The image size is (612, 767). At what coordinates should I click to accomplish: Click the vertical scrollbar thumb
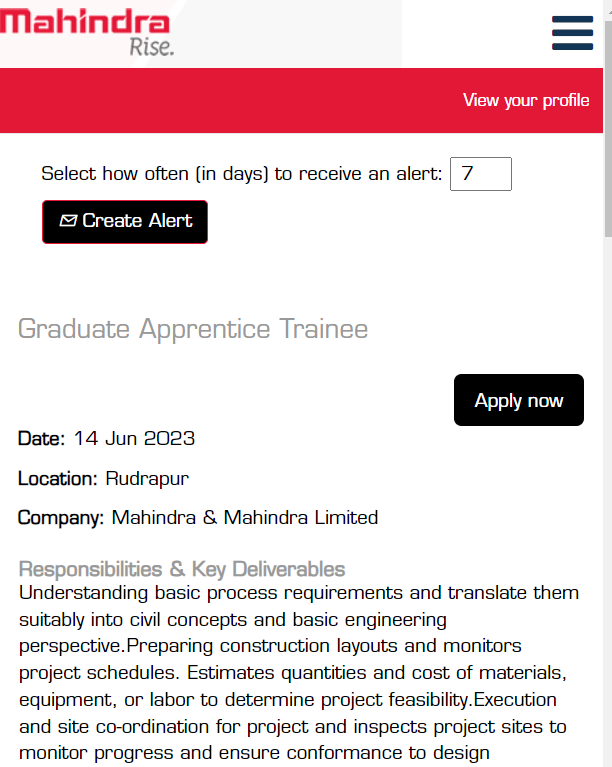[608, 130]
